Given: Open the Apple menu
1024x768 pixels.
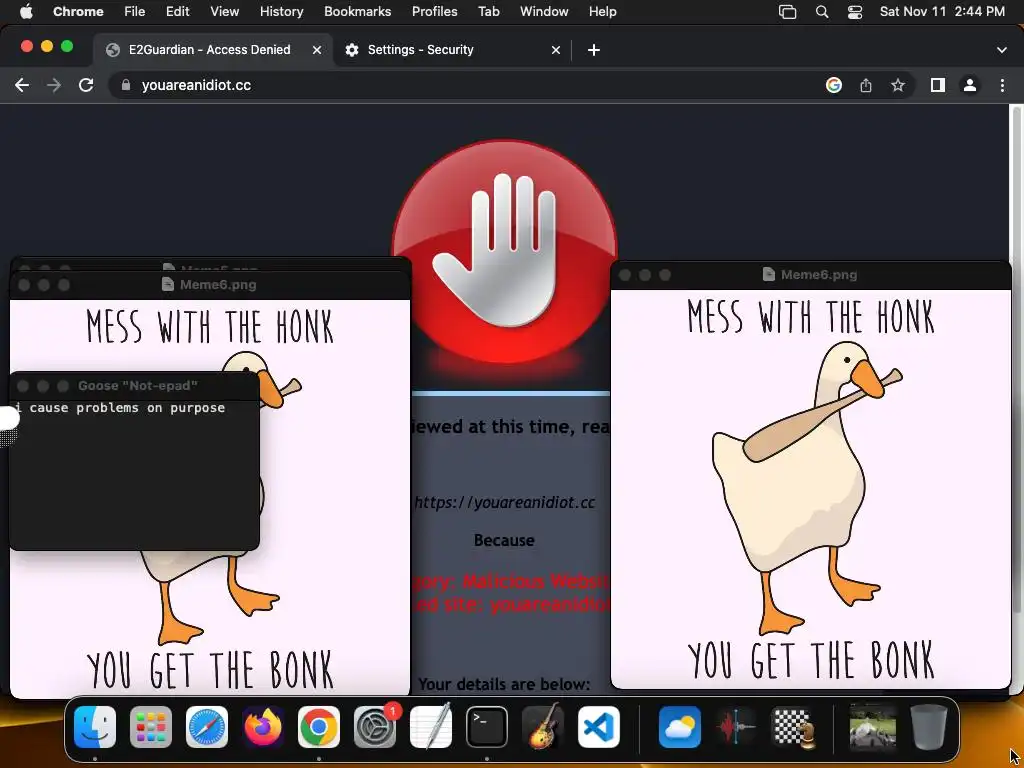Looking at the screenshot, I should click(x=25, y=12).
